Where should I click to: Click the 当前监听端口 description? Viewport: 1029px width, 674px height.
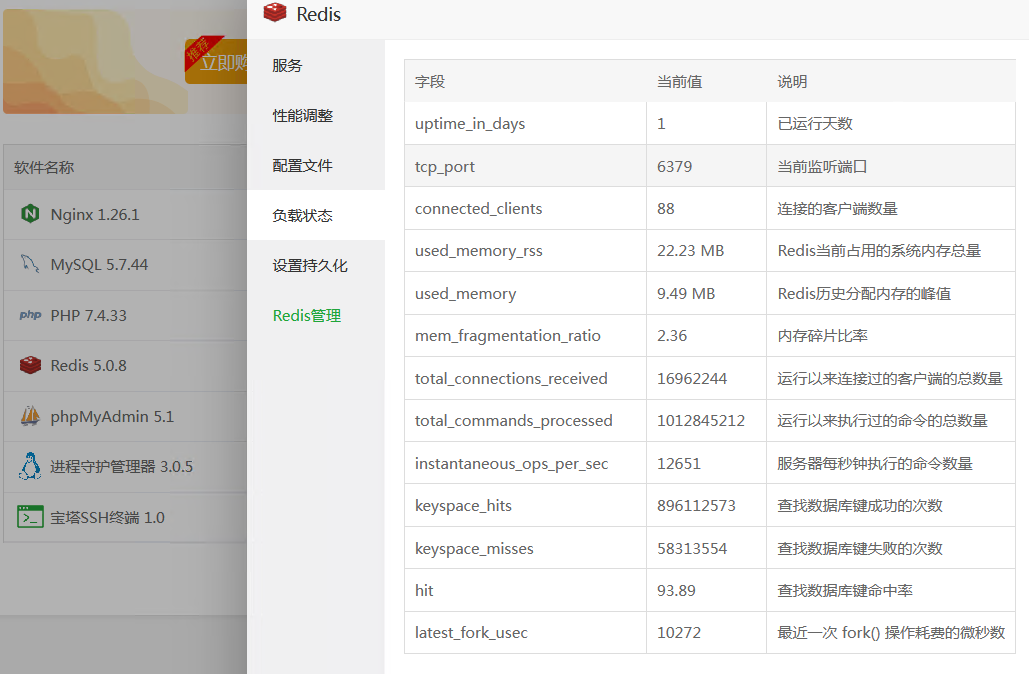(822, 166)
